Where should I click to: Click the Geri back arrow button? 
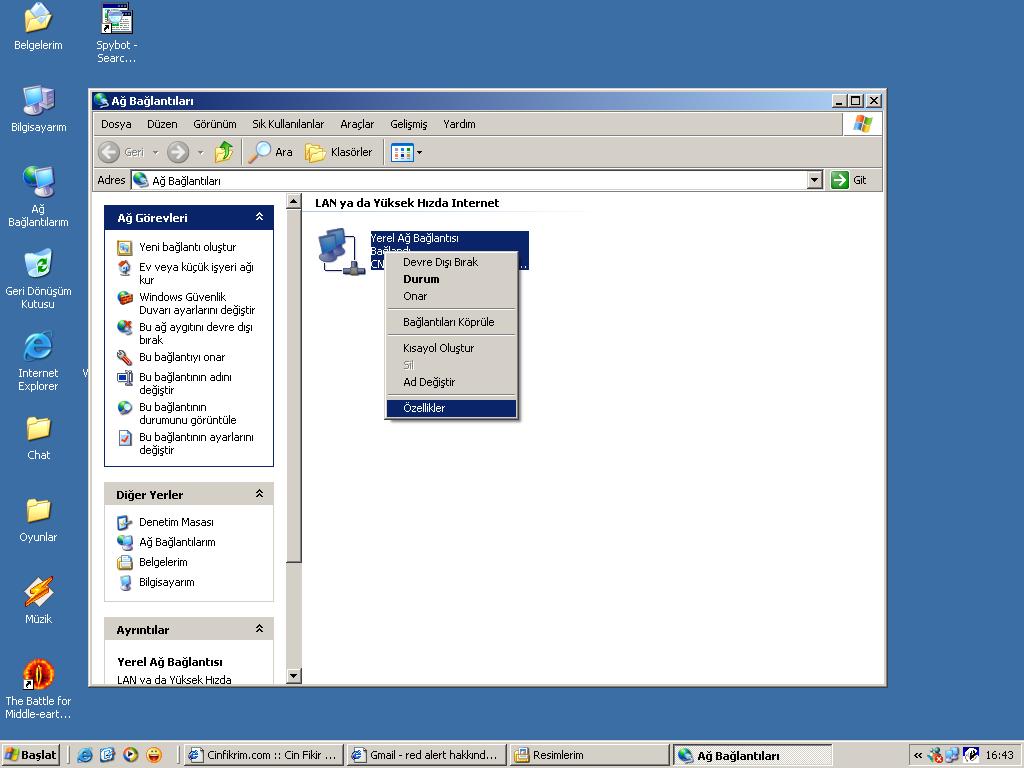[121, 152]
